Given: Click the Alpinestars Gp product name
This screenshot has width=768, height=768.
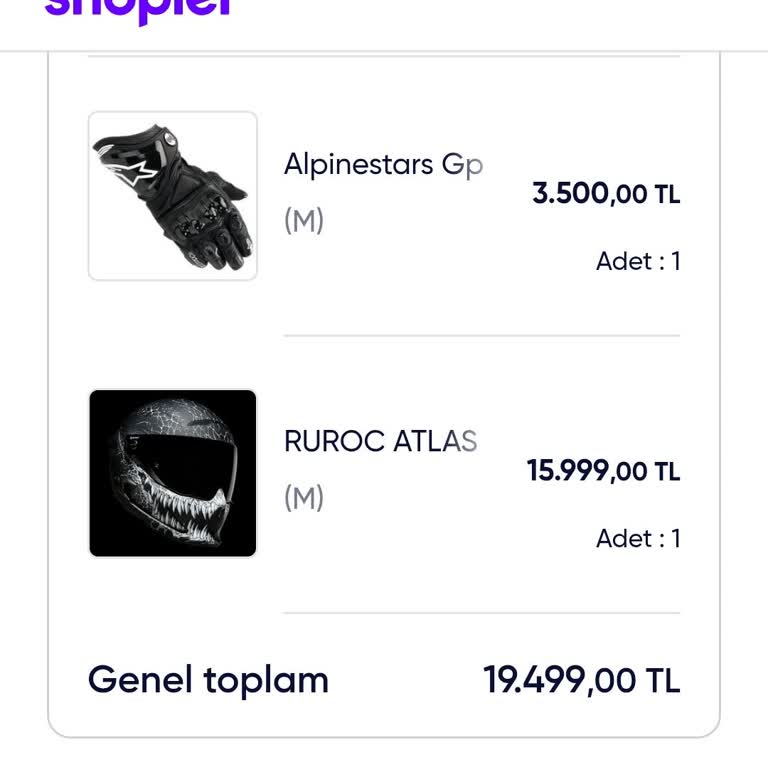Looking at the screenshot, I should [383, 164].
